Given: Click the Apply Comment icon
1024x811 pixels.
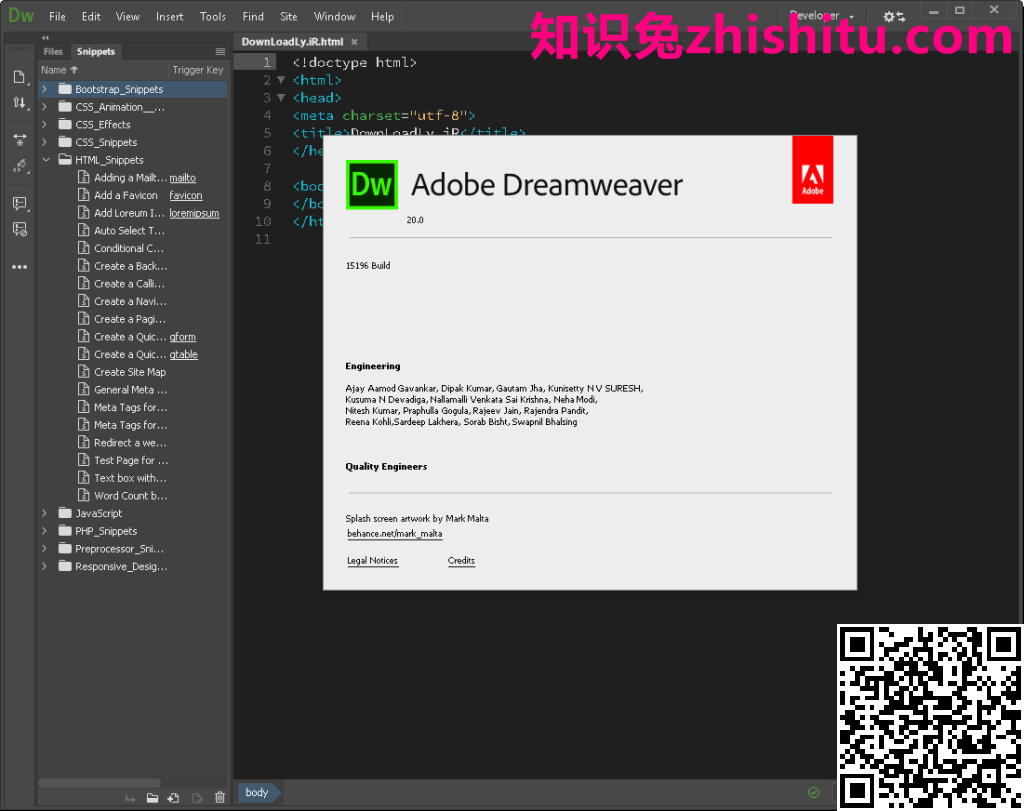Looking at the screenshot, I should (20, 204).
